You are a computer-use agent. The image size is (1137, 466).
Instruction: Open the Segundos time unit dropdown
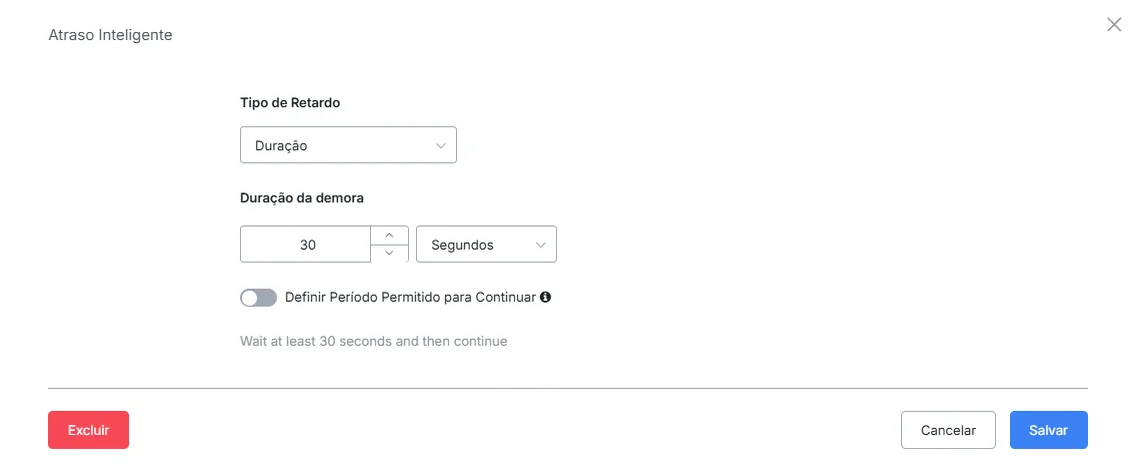pos(487,244)
